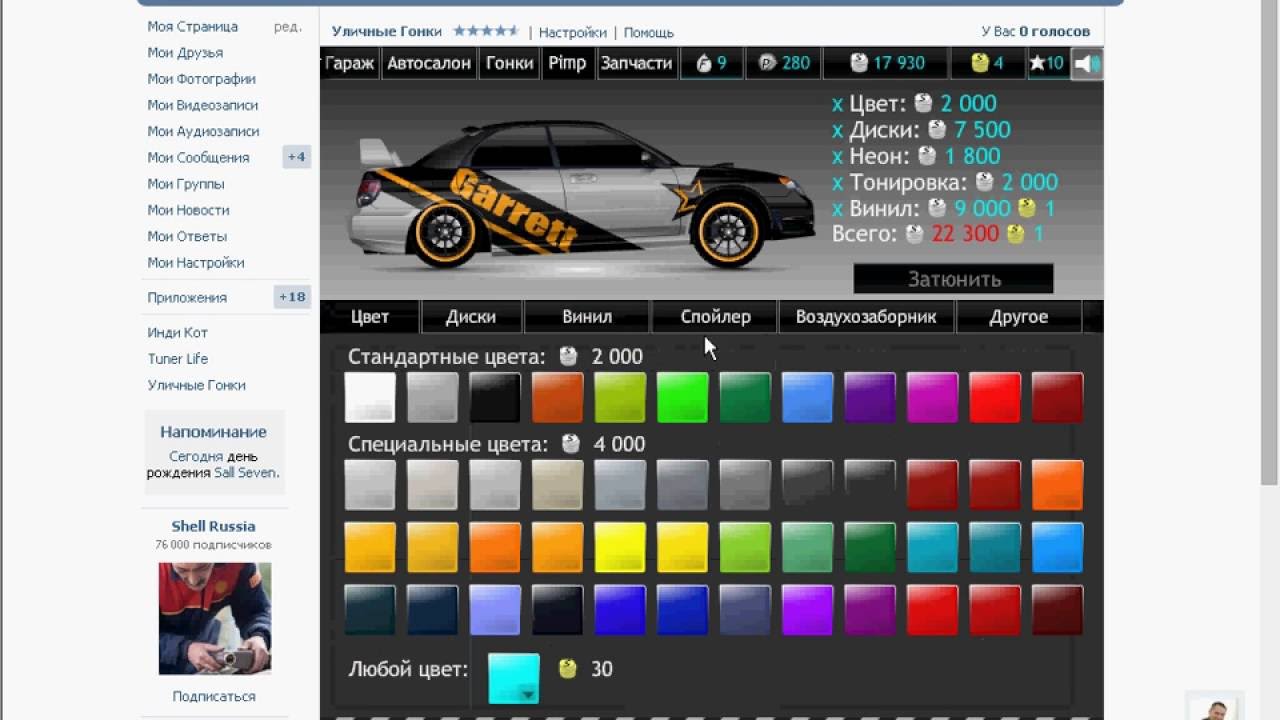Open Приложения in sidebar
The image size is (1280, 720).
tap(187, 298)
